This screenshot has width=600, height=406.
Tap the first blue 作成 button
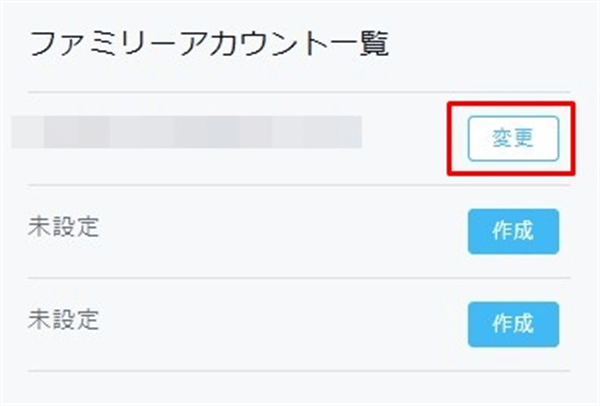[512, 232]
